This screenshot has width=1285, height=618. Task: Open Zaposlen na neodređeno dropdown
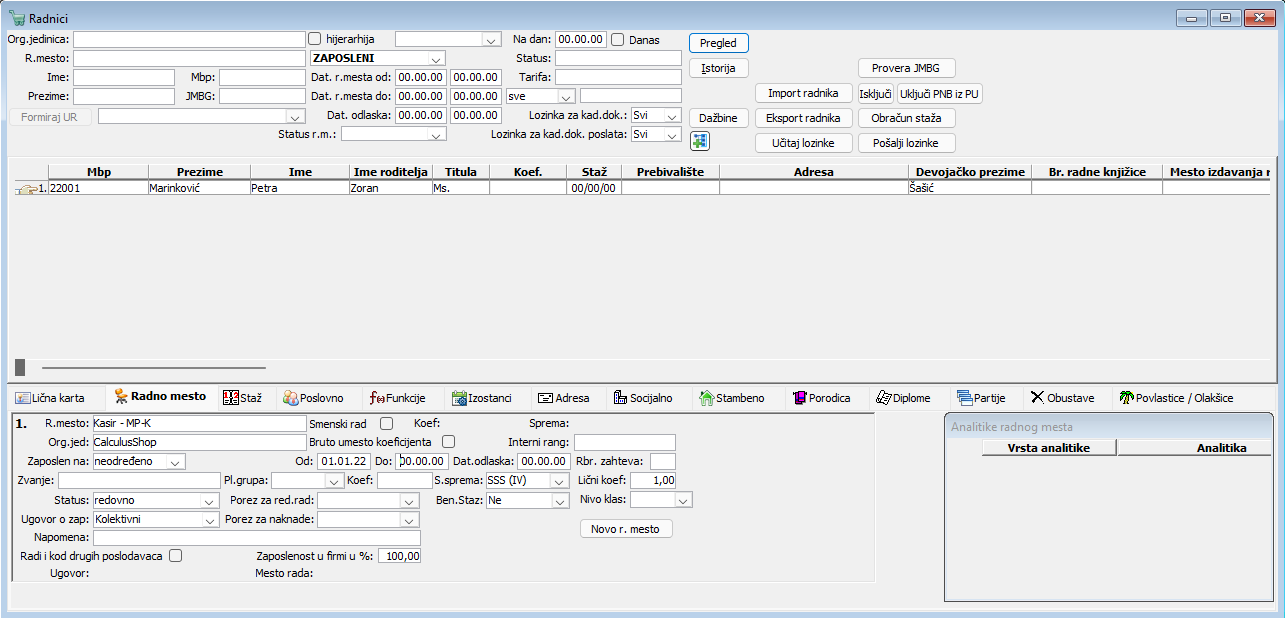coord(177,462)
